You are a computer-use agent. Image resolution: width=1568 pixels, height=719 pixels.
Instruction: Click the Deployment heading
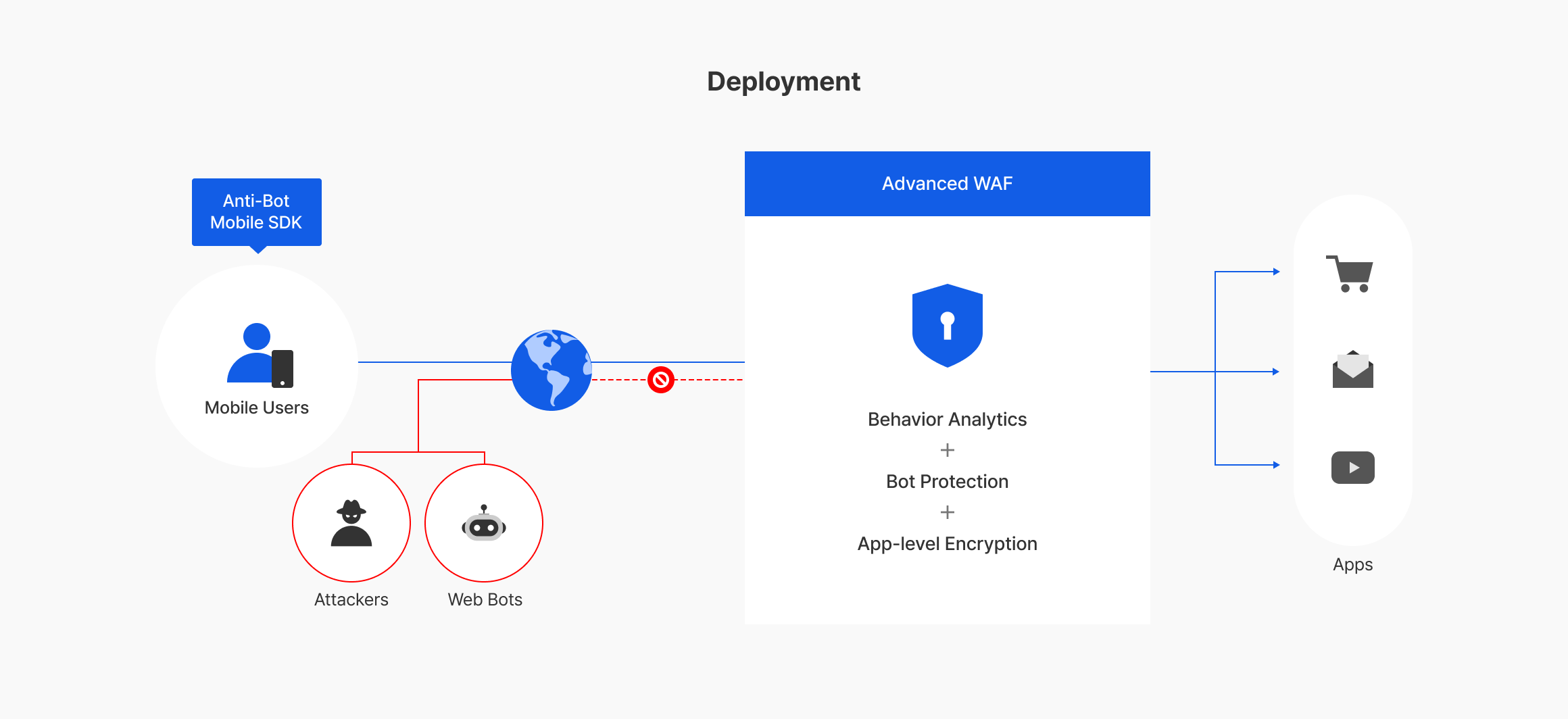click(x=783, y=82)
